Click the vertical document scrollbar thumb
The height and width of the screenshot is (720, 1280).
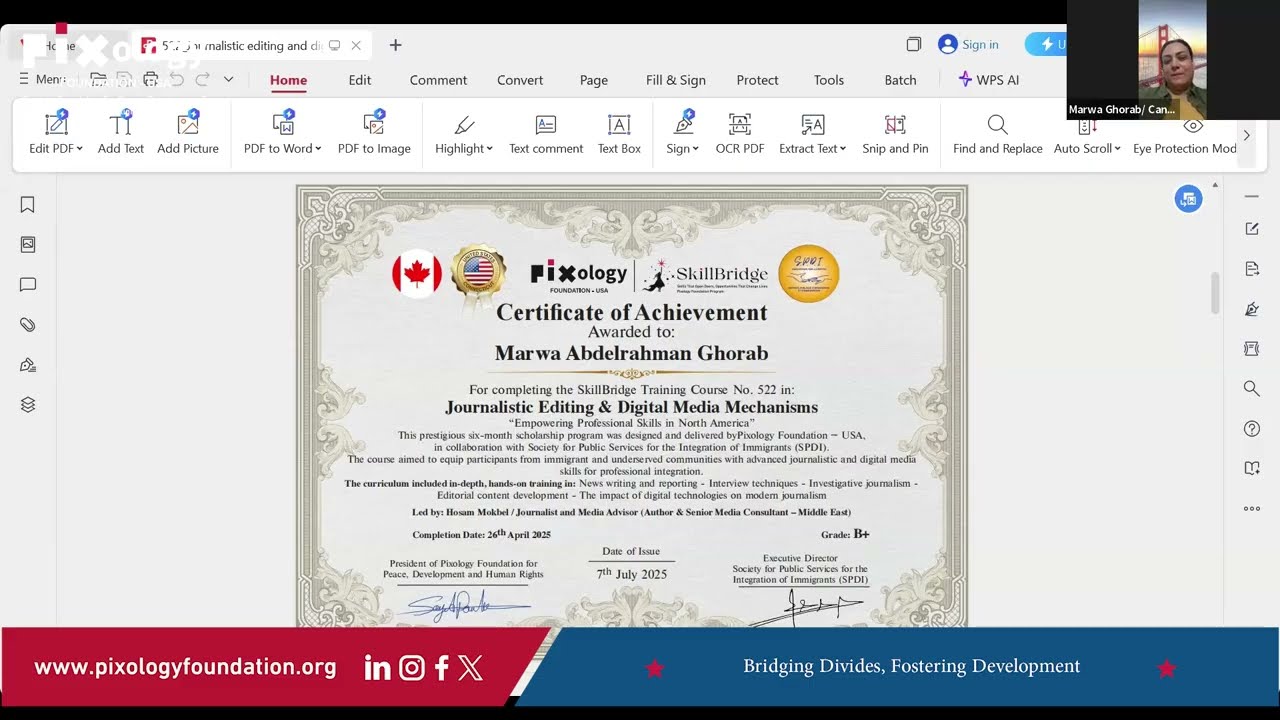coord(1215,293)
